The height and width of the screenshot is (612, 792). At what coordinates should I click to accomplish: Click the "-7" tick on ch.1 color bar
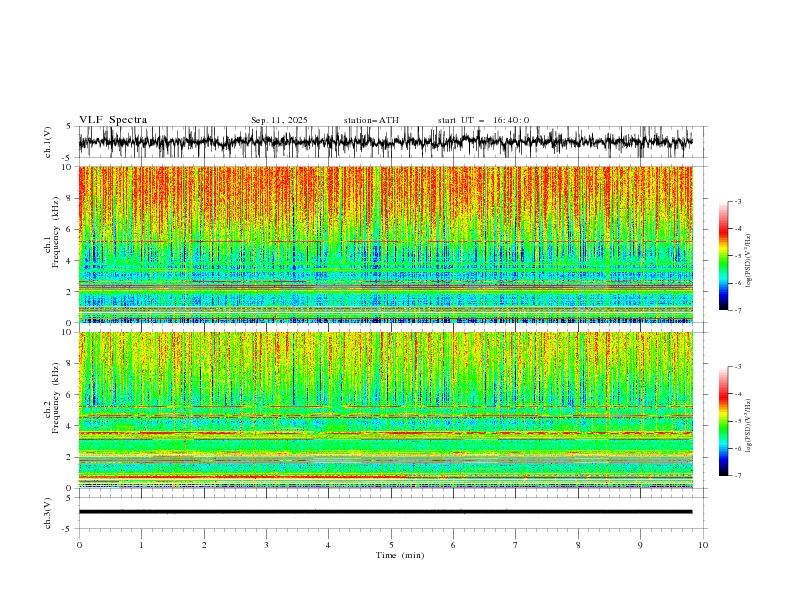coord(737,310)
